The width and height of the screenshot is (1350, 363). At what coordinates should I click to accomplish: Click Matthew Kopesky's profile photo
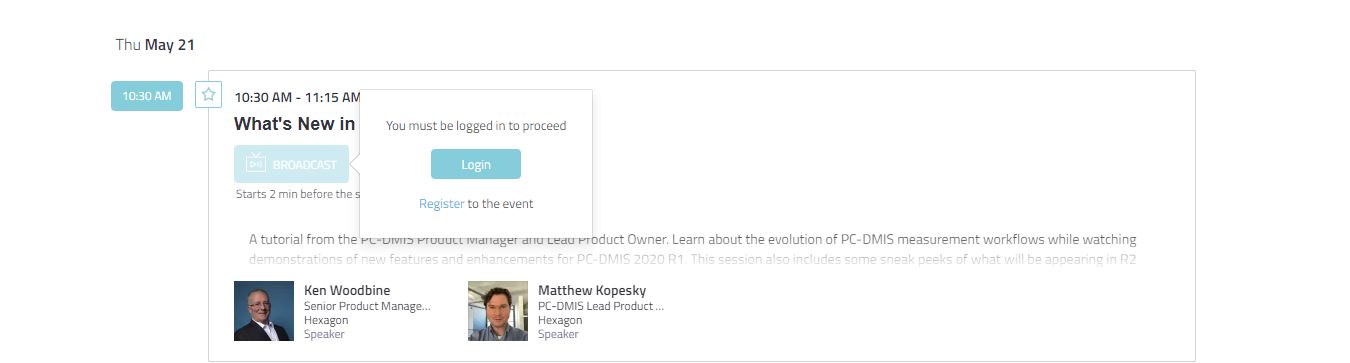point(498,311)
